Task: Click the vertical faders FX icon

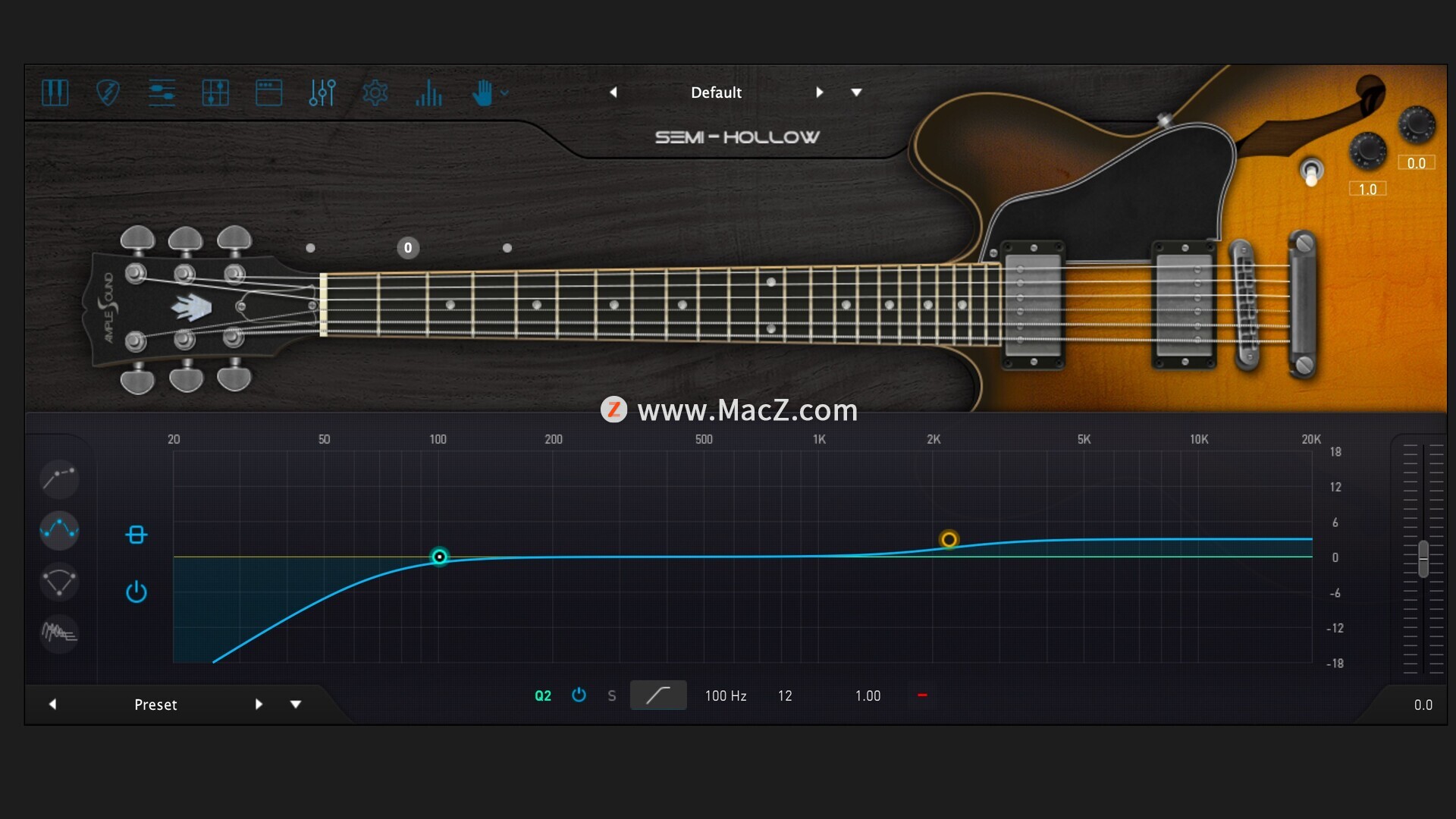Action: coord(322,93)
